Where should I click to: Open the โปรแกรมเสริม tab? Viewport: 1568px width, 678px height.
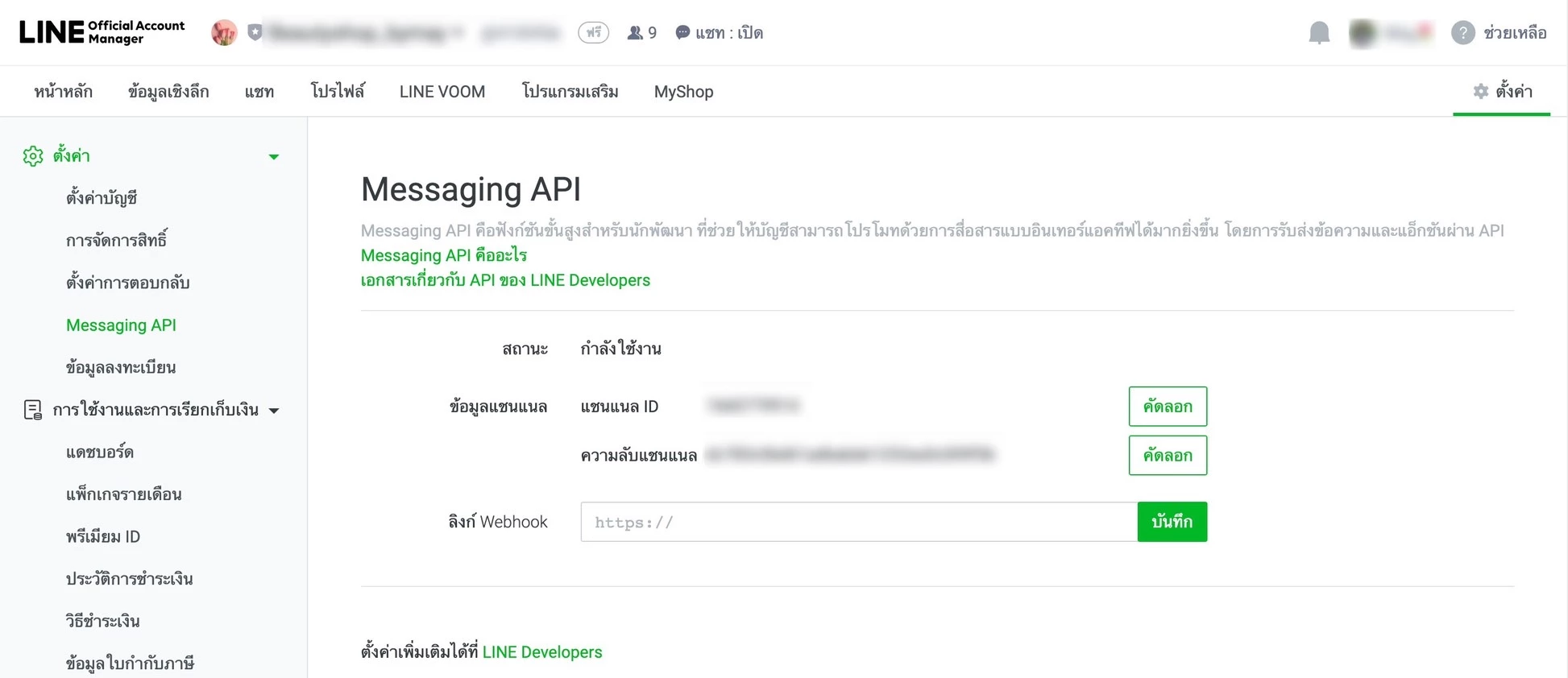570,91
